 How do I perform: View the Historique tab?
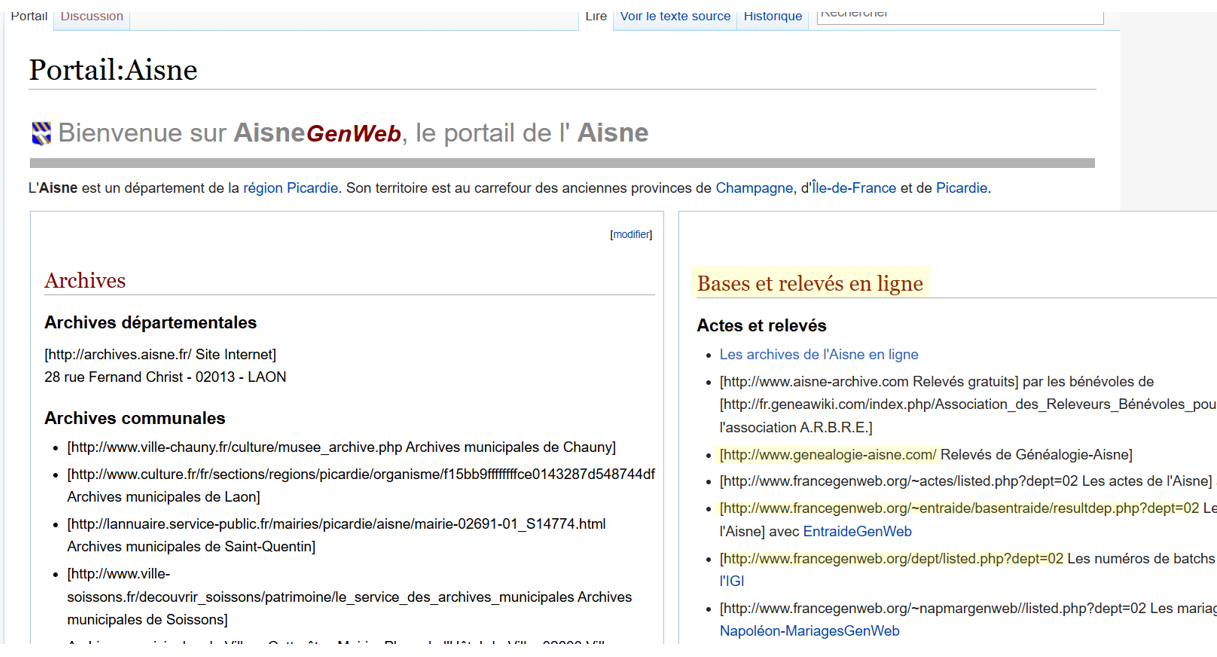click(x=772, y=16)
